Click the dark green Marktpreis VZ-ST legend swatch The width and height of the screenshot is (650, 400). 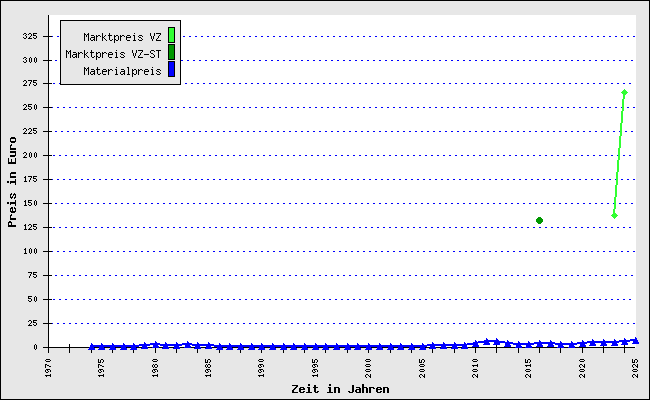click(x=171, y=53)
